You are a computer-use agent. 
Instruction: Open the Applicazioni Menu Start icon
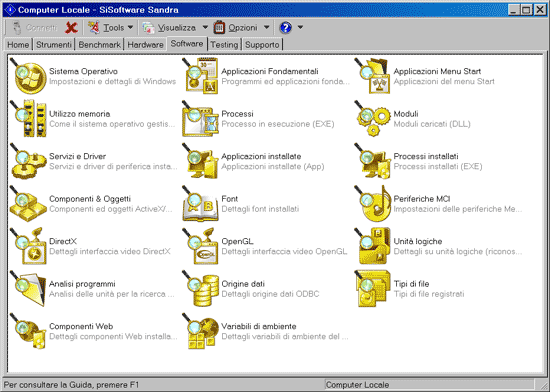pyautogui.click(x=373, y=76)
